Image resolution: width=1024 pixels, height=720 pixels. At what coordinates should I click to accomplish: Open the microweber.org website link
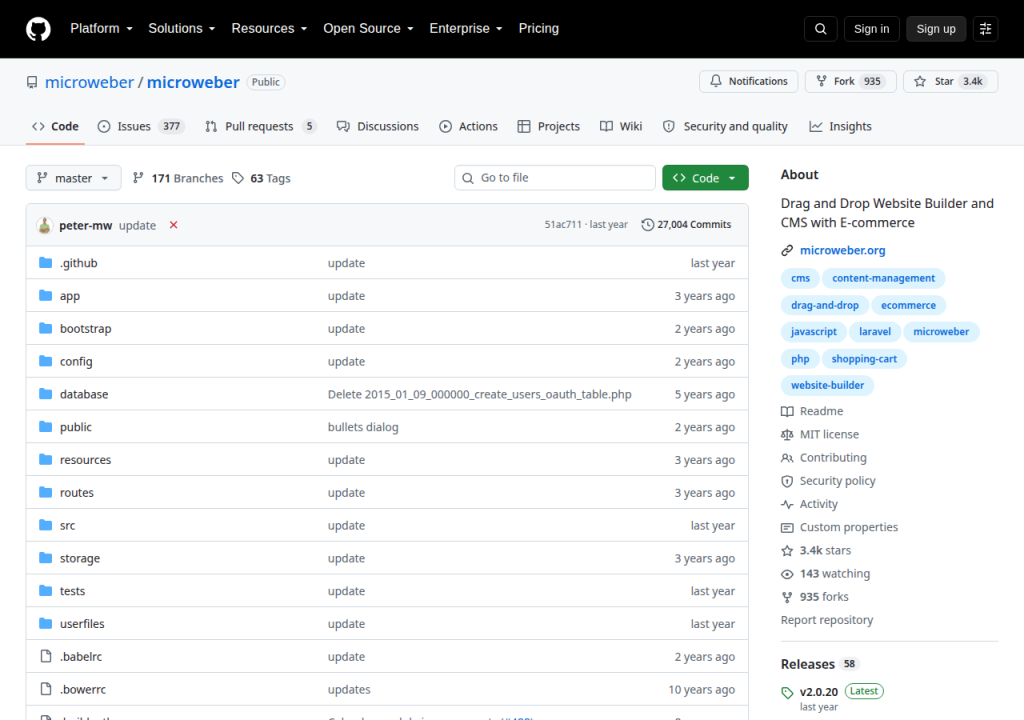click(x=842, y=250)
